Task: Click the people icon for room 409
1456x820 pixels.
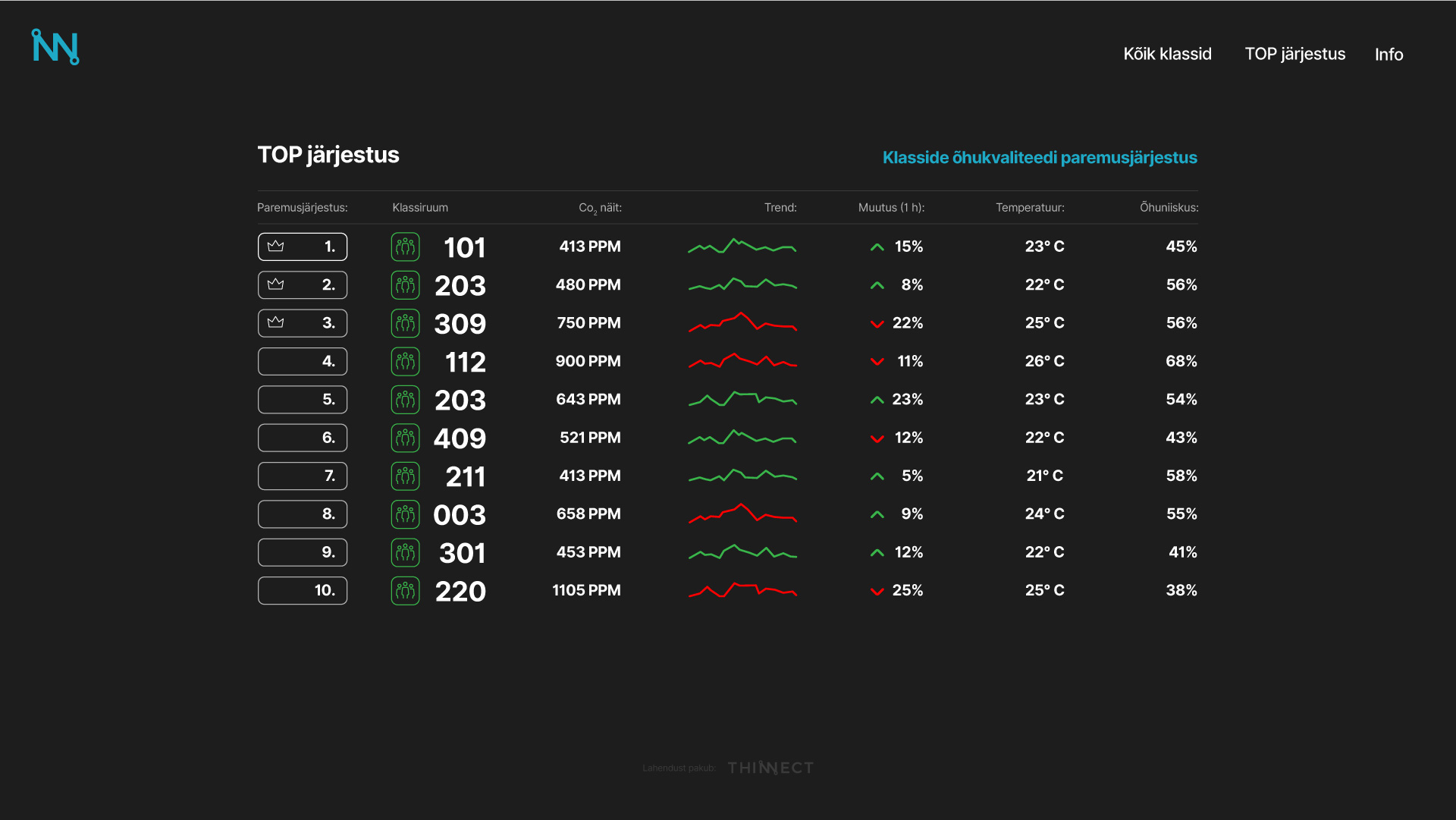Action: tap(405, 438)
